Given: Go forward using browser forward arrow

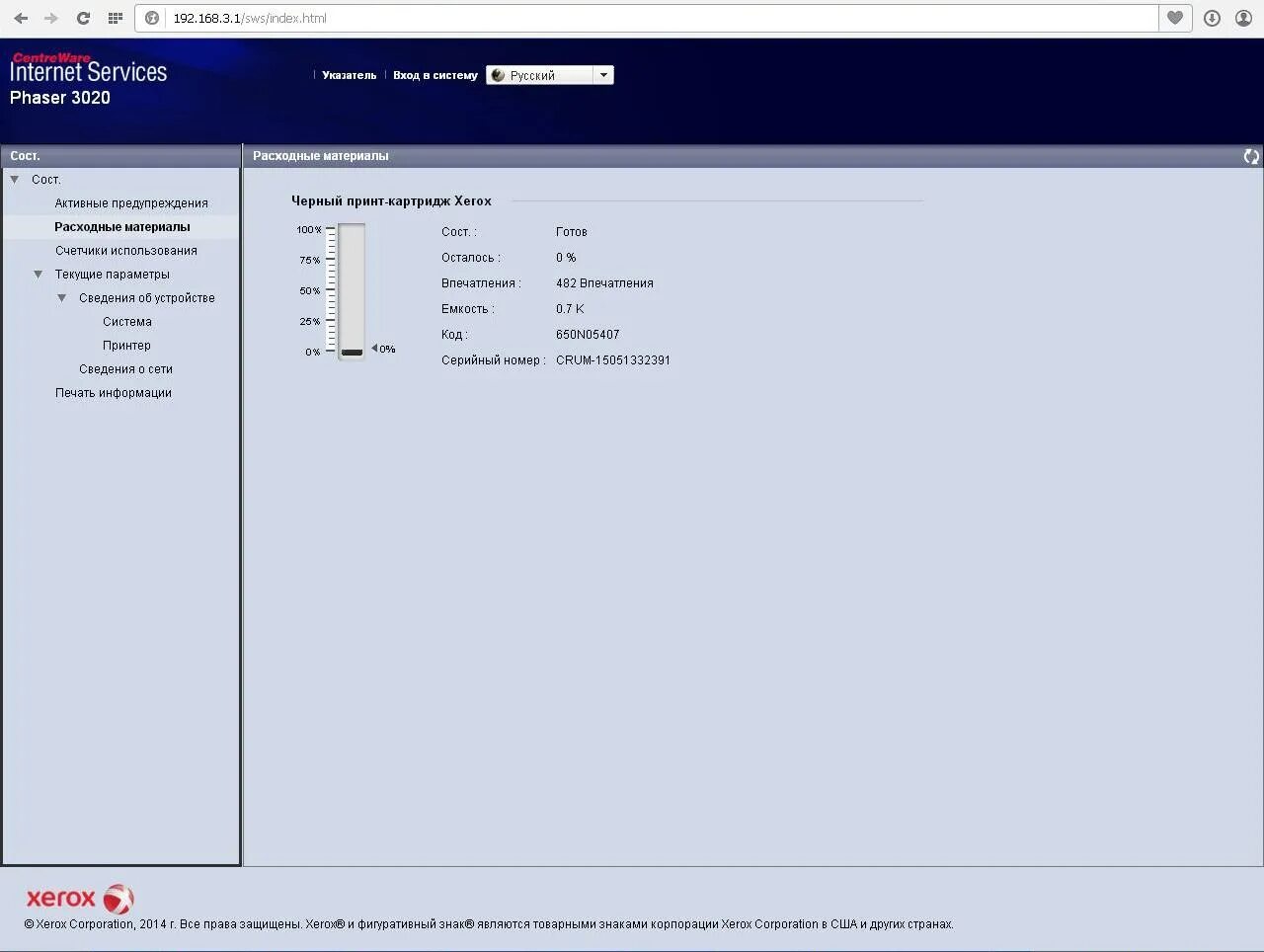Looking at the screenshot, I should (x=51, y=18).
